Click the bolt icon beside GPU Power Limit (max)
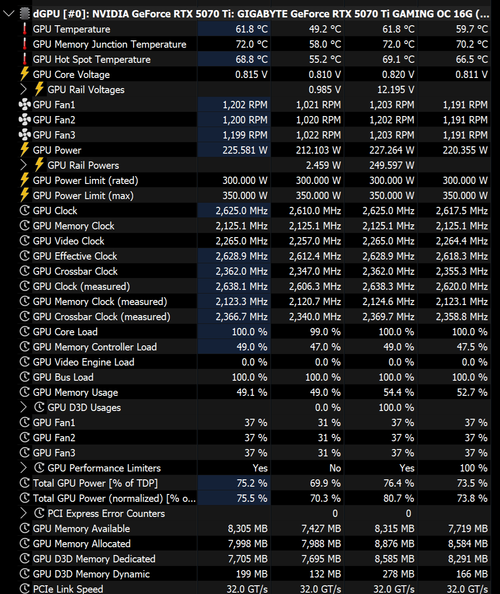Screen dimensions: 500x594 pos(25,195)
